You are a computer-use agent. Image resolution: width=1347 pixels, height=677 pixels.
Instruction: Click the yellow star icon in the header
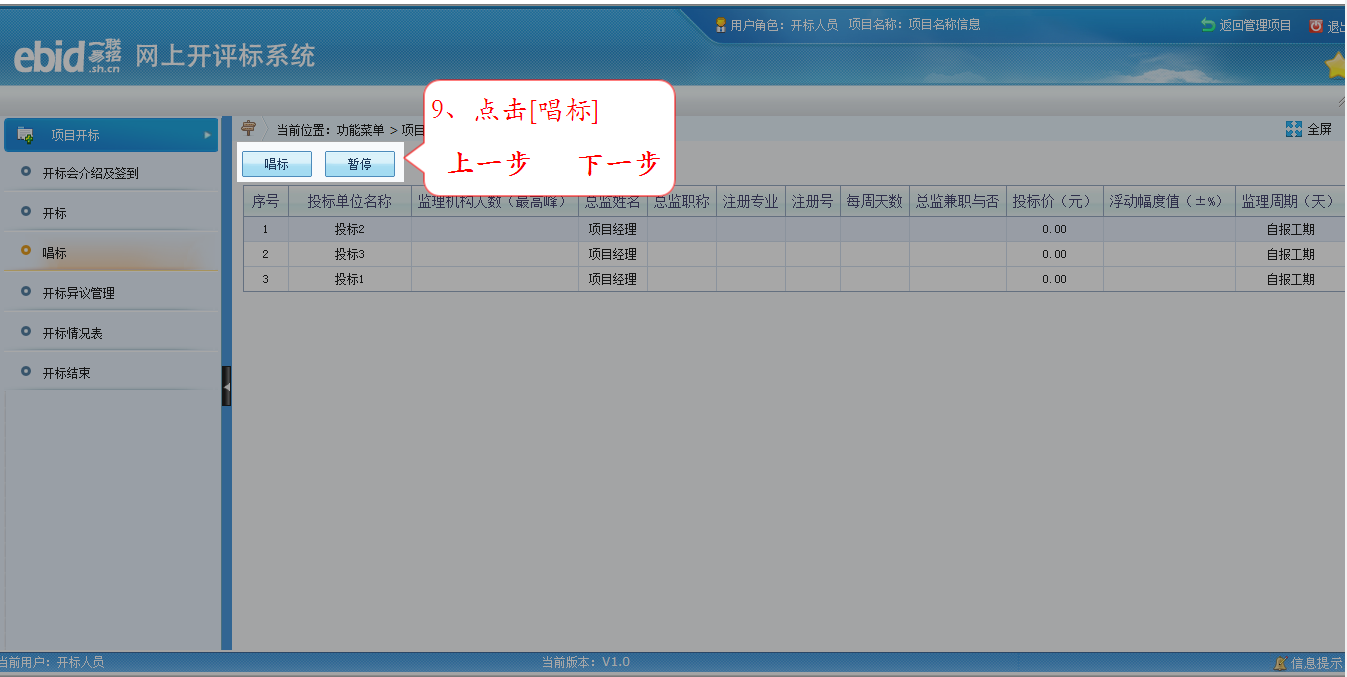pos(1335,66)
